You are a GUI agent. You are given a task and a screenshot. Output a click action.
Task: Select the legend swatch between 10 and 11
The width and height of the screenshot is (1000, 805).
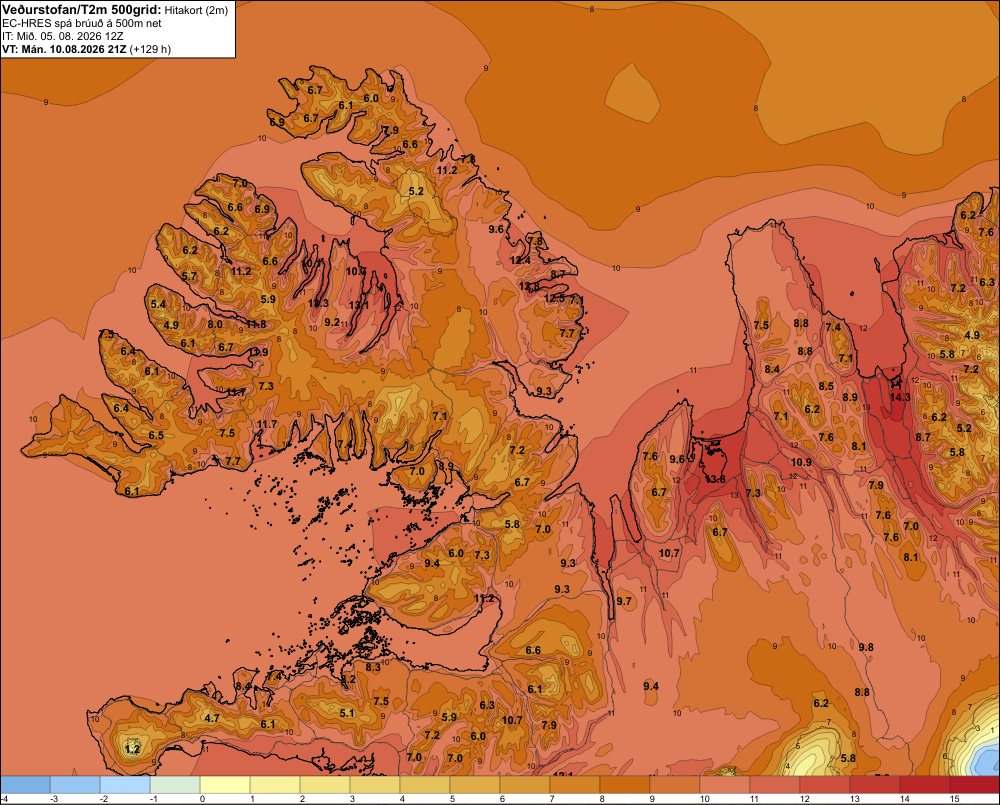pos(725,785)
